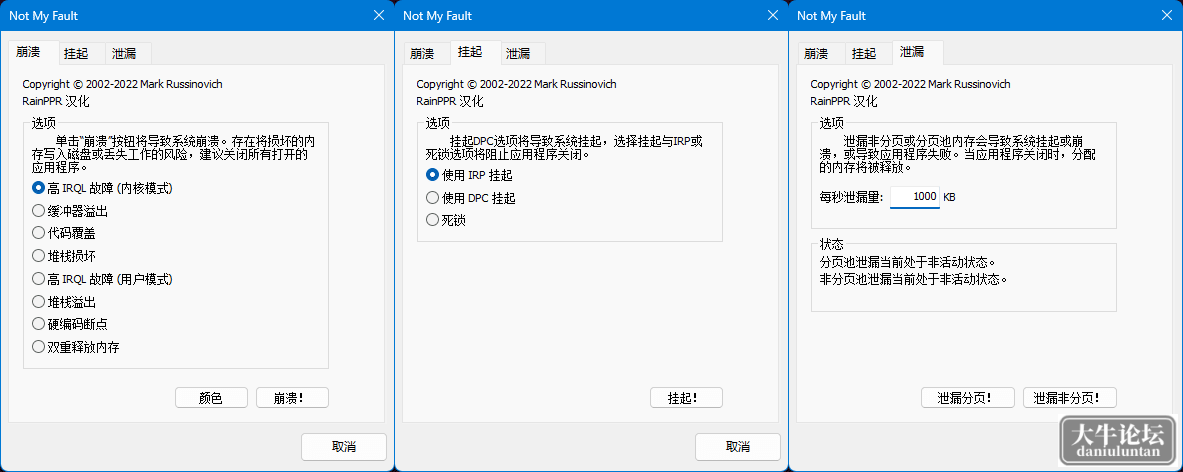
Task: Click 取消 in the left window
Action: tap(344, 447)
